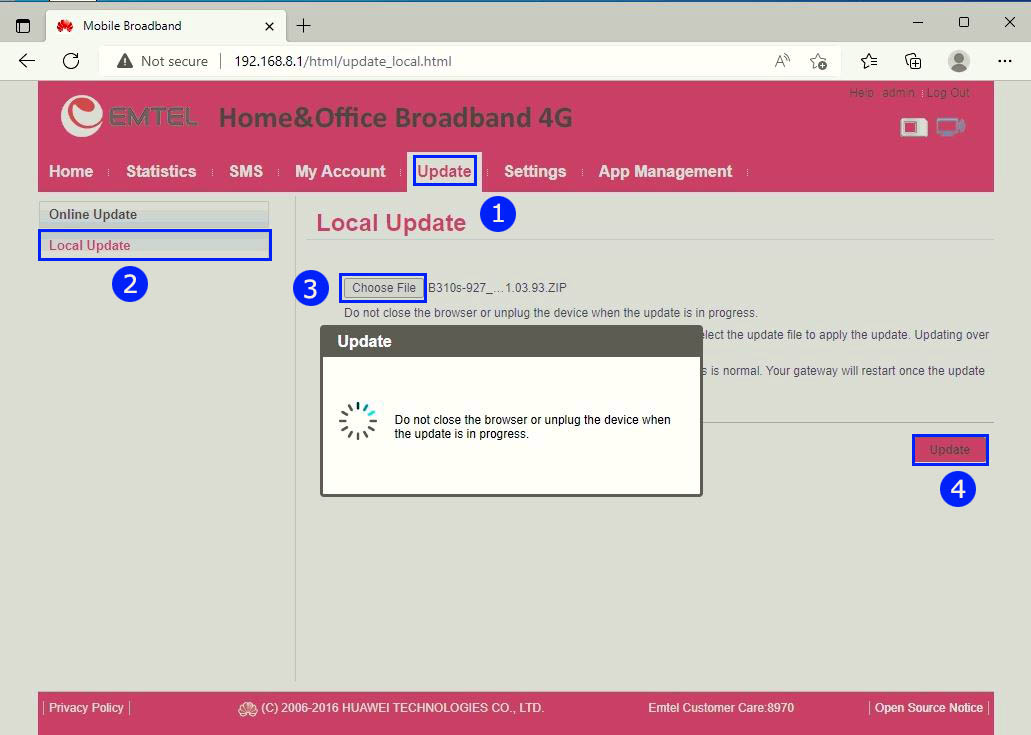Open the Favorites list

(x=869, y=61)
